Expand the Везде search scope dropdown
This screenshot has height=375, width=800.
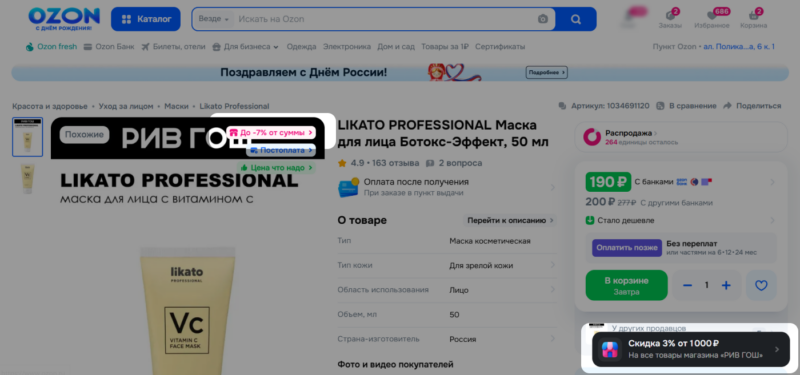pyautogui.click(x=213, y=19)
